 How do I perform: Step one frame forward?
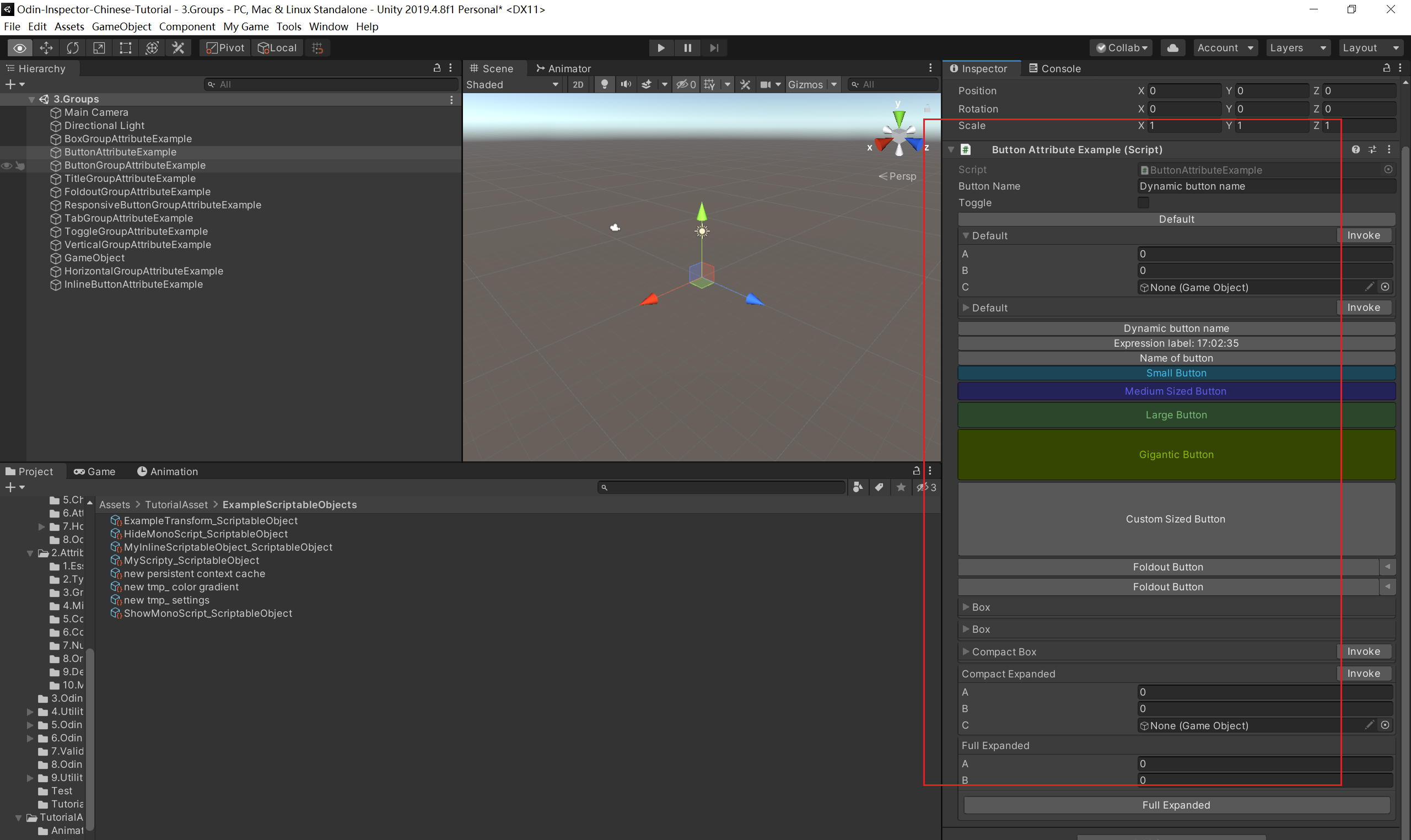tap(714, 48)
